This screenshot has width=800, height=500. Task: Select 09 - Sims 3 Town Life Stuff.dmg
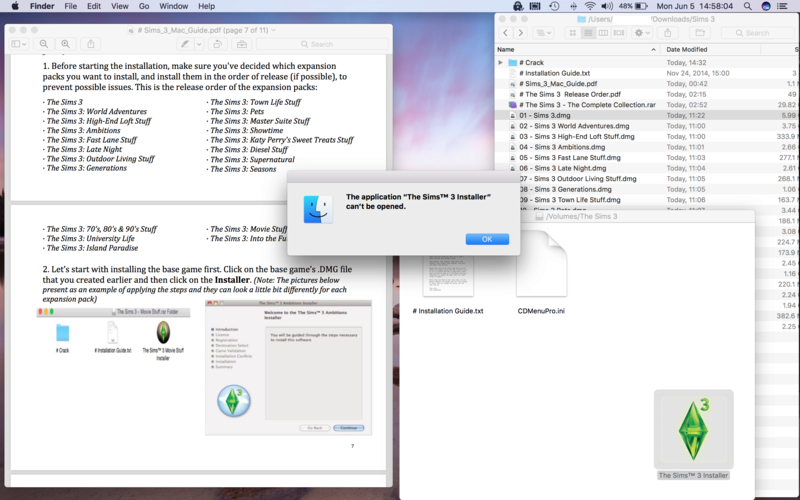(x=660, y=199)
